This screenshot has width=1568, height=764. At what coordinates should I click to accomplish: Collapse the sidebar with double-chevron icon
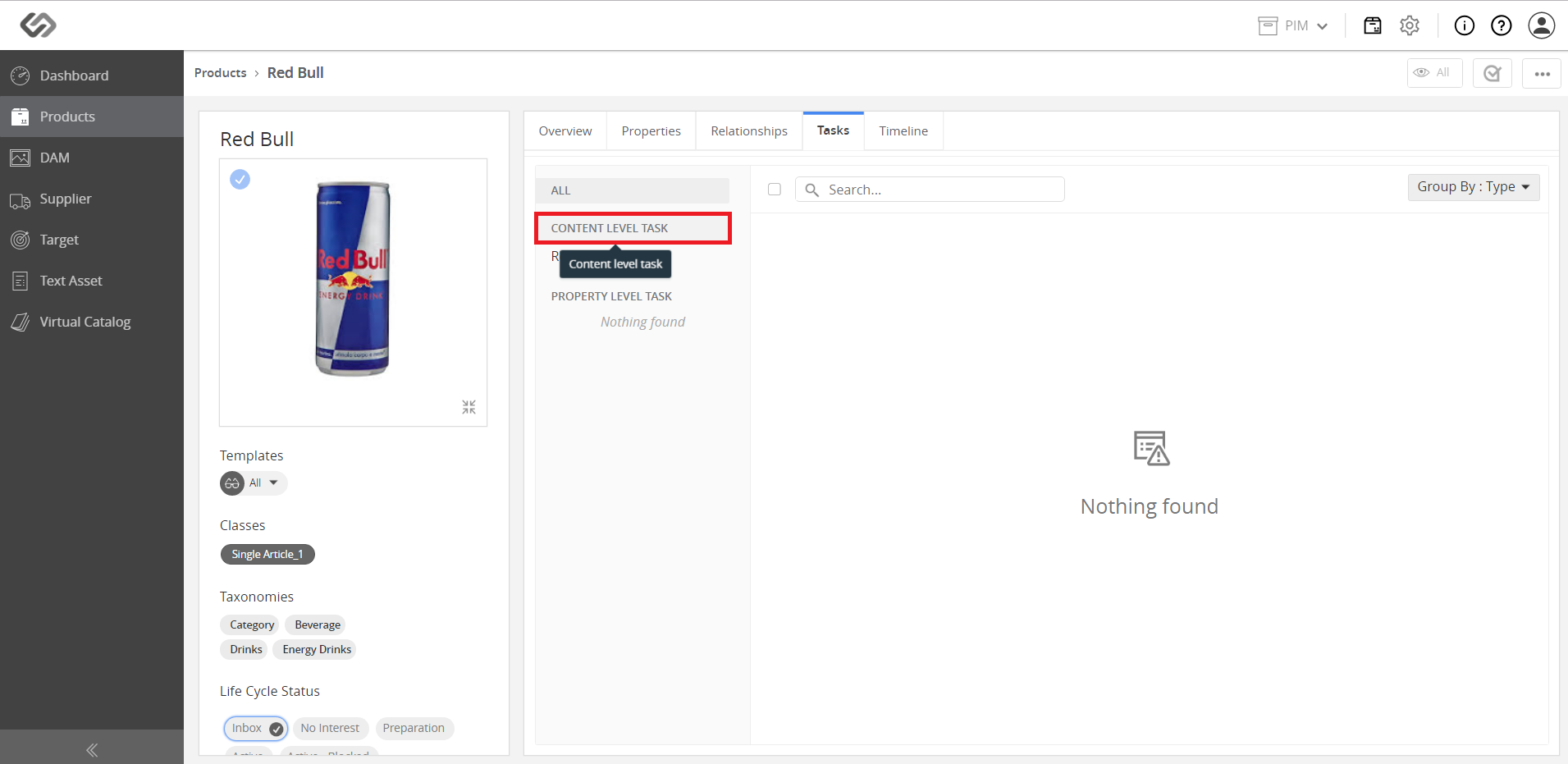pyautogui.click(x=92, y=750)
